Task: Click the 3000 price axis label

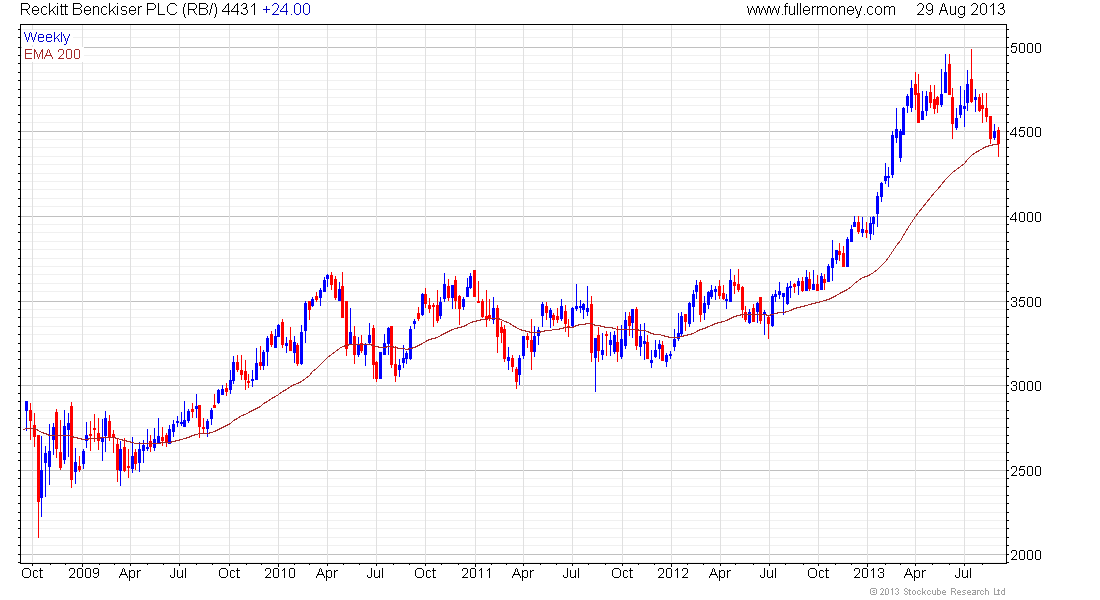Action: click(1026, 386)
